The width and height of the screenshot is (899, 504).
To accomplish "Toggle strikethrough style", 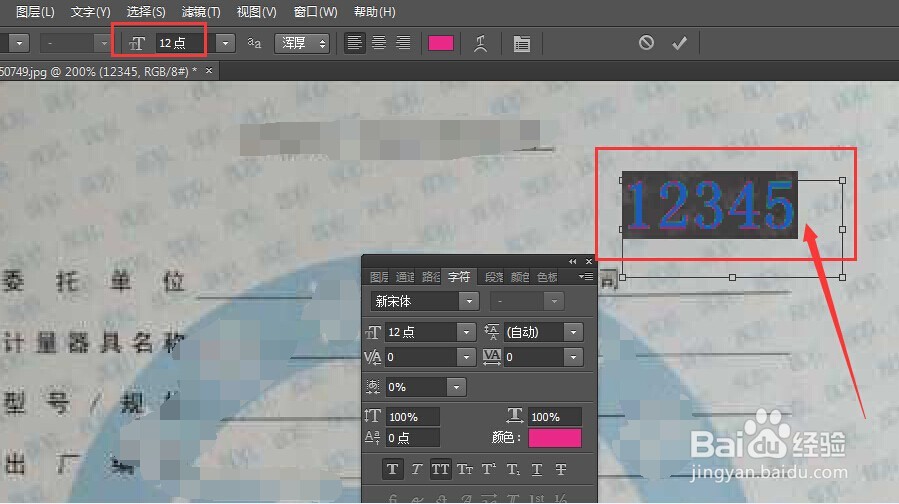I will pyautogui.click(x=561, y=469).
